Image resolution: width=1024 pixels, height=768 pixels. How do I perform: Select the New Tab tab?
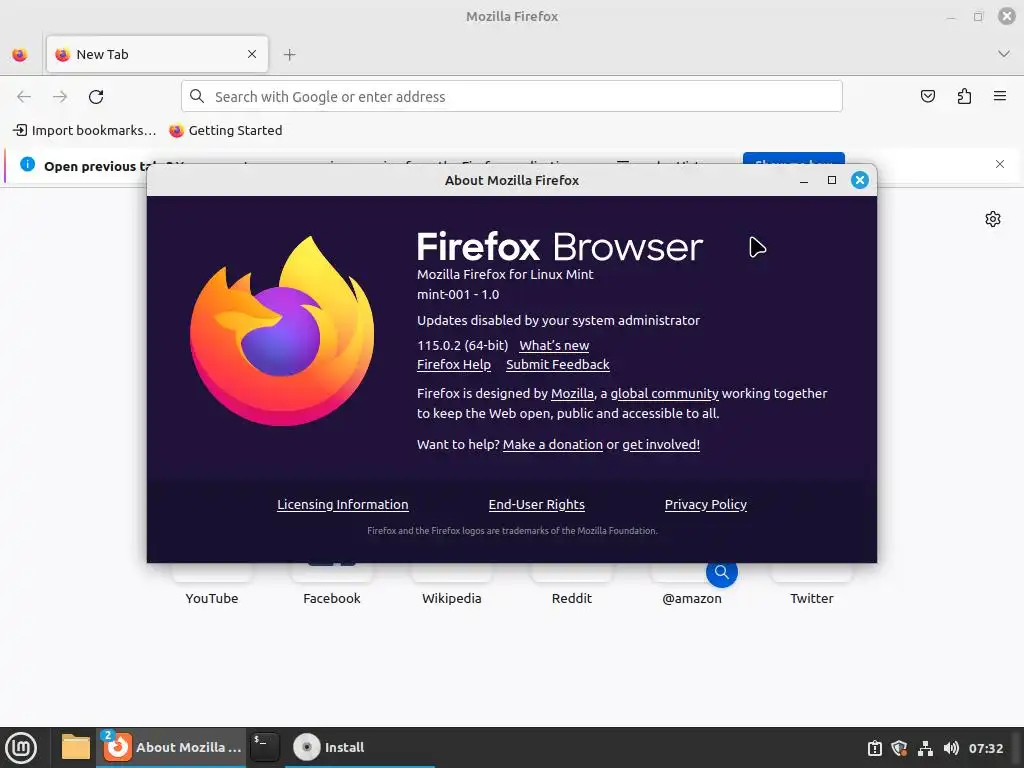click(157, 54)
